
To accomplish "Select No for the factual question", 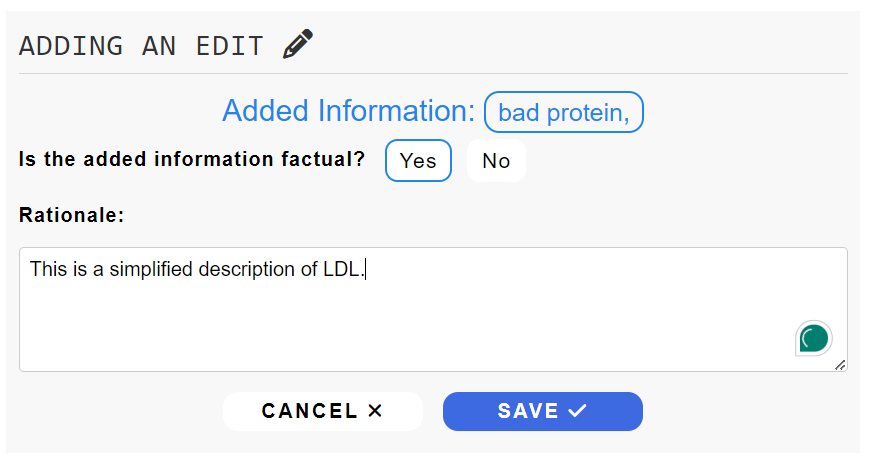I will [x=496, y=161].
